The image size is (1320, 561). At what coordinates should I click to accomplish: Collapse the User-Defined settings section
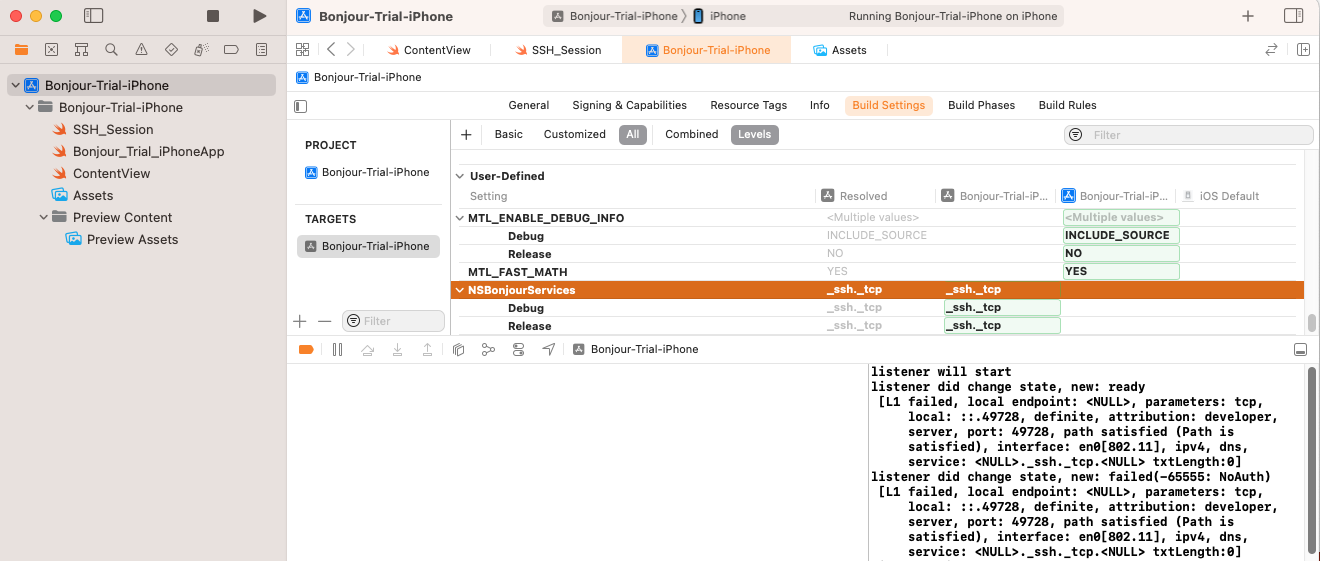pos(460,176)
